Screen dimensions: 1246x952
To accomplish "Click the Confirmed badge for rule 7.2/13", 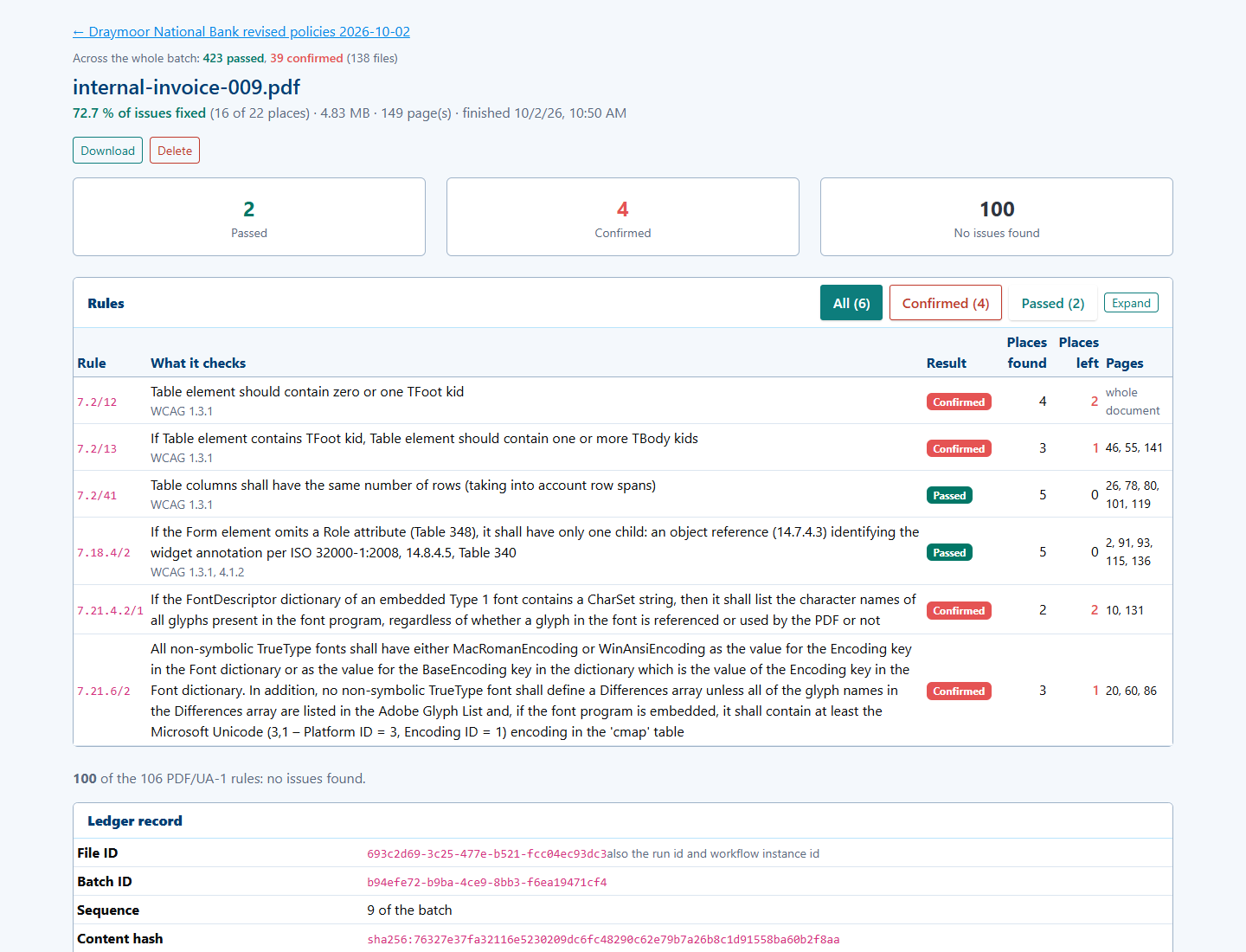I will tap(959, 448).
